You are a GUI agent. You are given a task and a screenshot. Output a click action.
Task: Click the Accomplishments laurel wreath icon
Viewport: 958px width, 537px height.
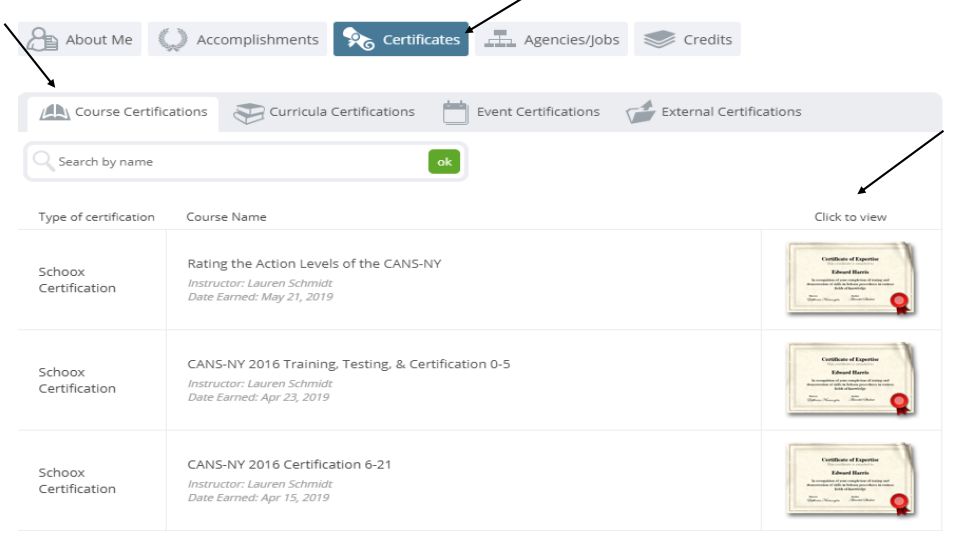173,40
